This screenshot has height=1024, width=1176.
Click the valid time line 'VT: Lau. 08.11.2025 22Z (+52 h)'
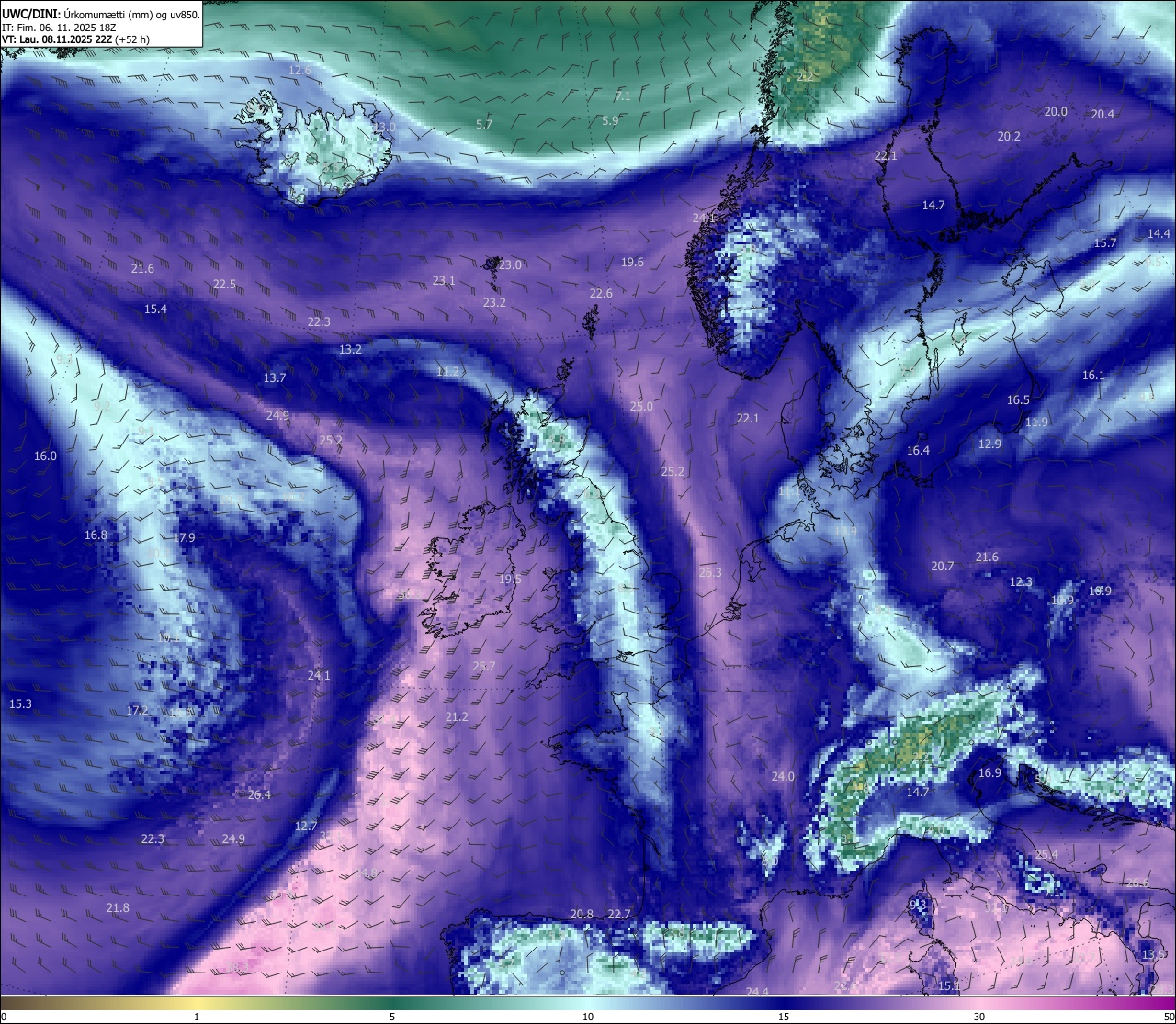coord(75,39)
